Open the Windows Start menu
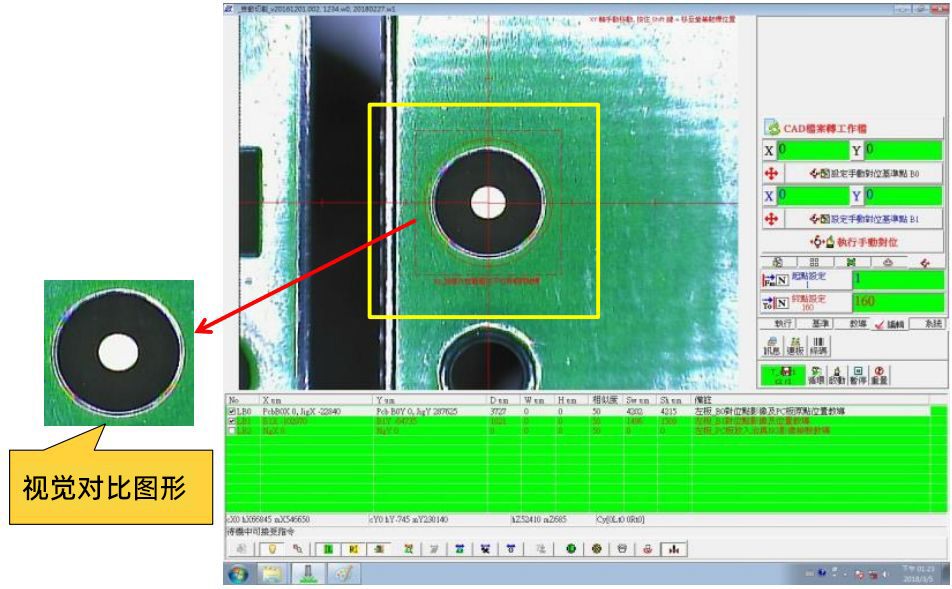This screenshot has width=952, height=589. [239, 575]
